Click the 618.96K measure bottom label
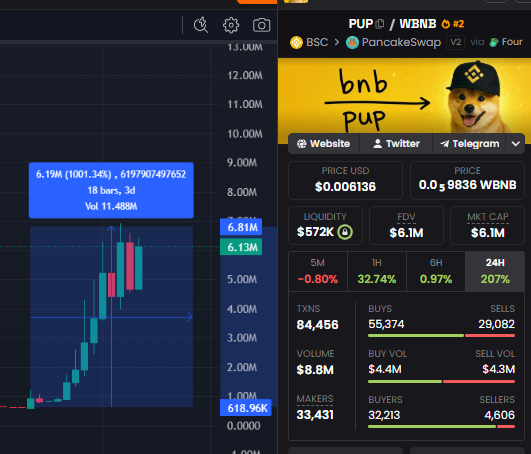The width and height of the screenshot is (531, 454). [x=246, y=408]
